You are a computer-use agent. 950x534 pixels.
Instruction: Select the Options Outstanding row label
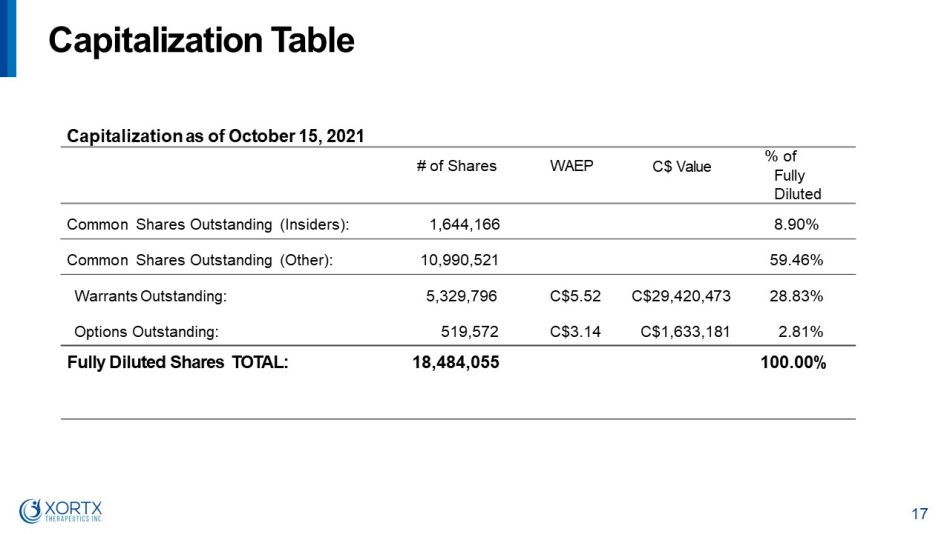[x=146, y=331]
